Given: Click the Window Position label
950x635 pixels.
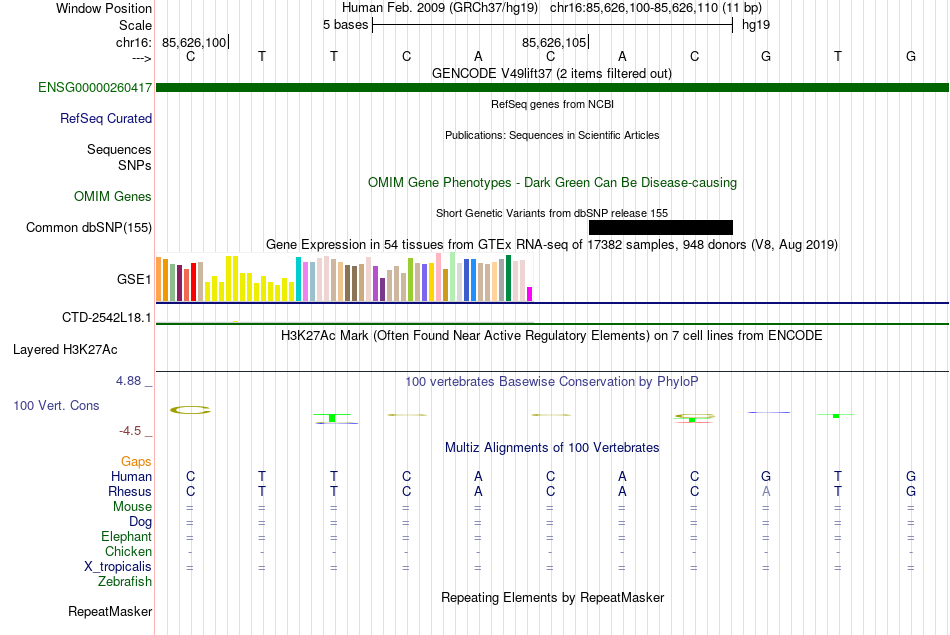Looking at the screenshot, I should (x=104, y=8).
